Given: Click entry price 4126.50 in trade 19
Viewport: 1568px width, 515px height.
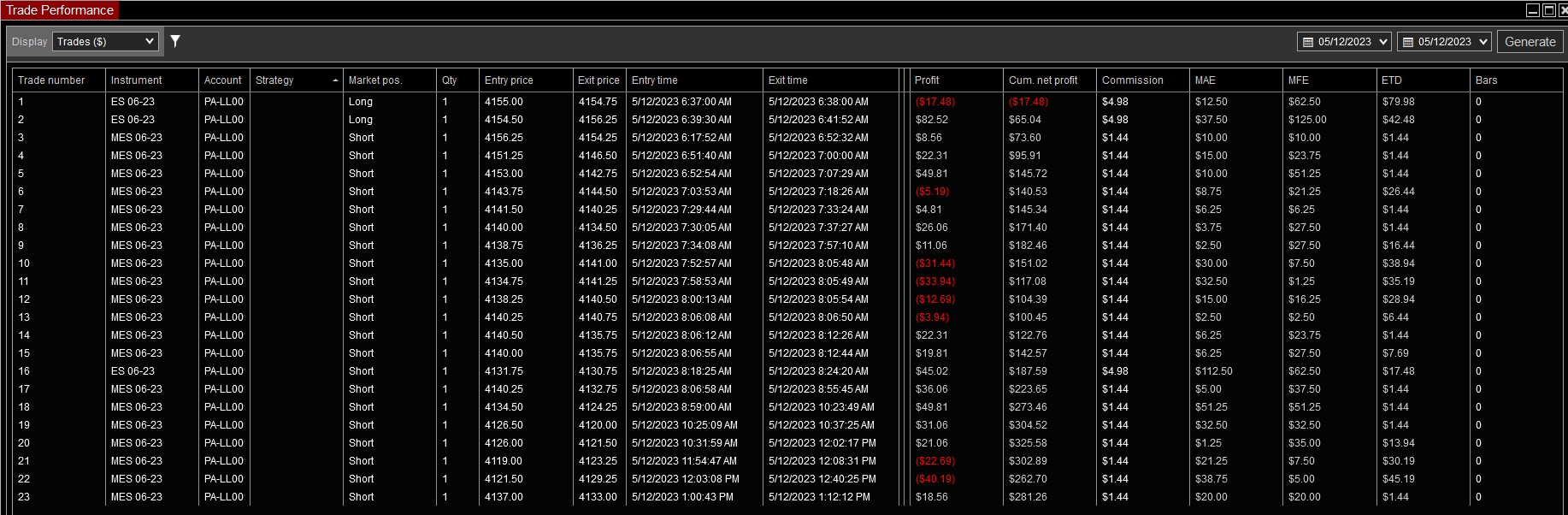Looking at the screenshot, I should pos(504,425).
